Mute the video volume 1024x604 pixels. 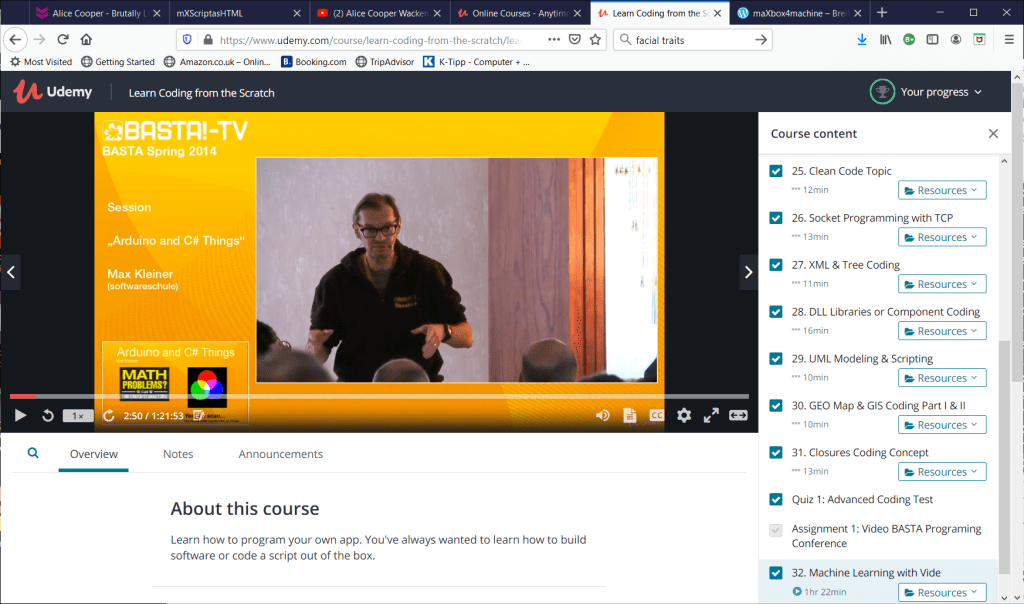coord(603,415)
